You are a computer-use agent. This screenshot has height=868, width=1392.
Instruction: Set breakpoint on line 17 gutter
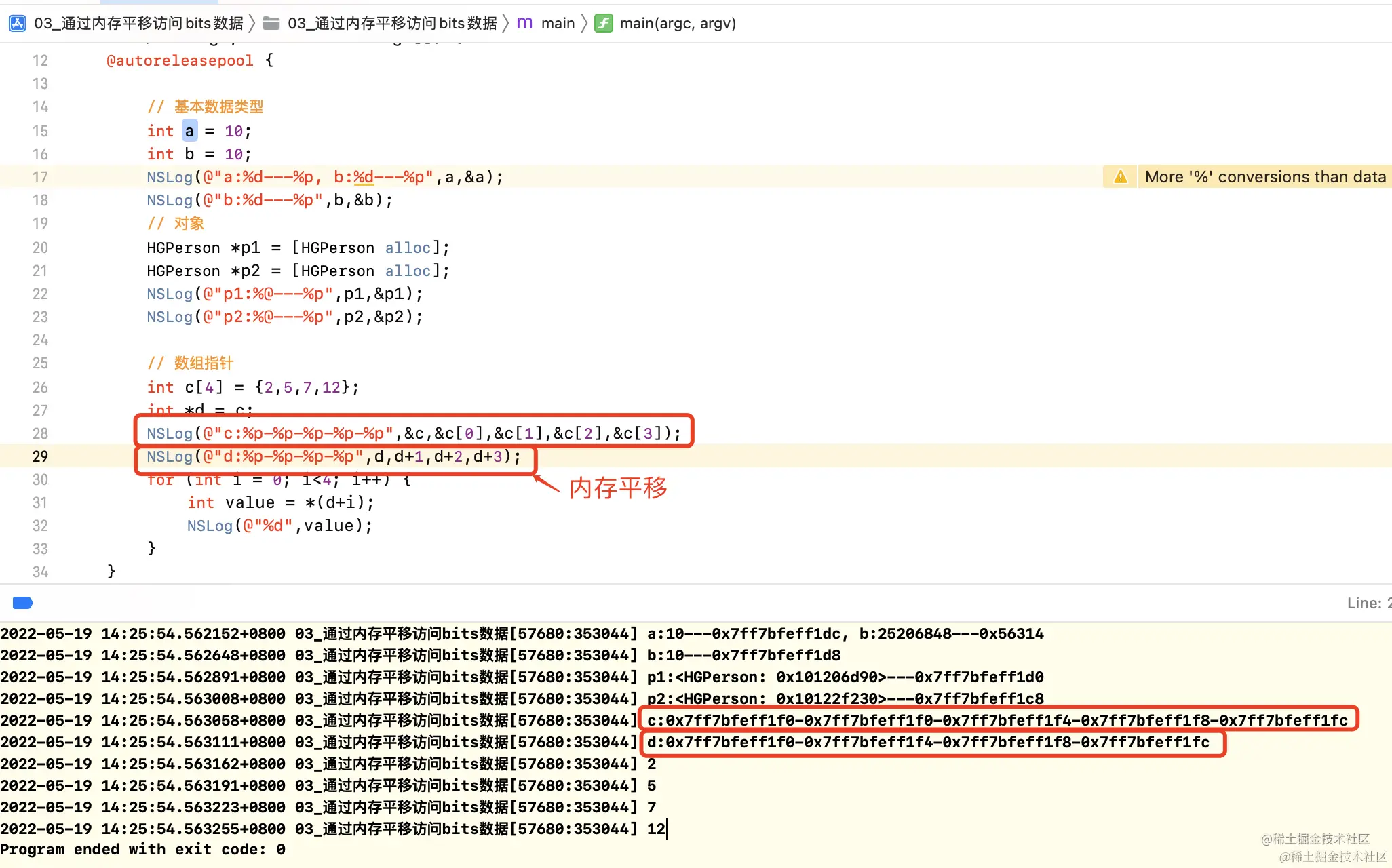point(40,177)
